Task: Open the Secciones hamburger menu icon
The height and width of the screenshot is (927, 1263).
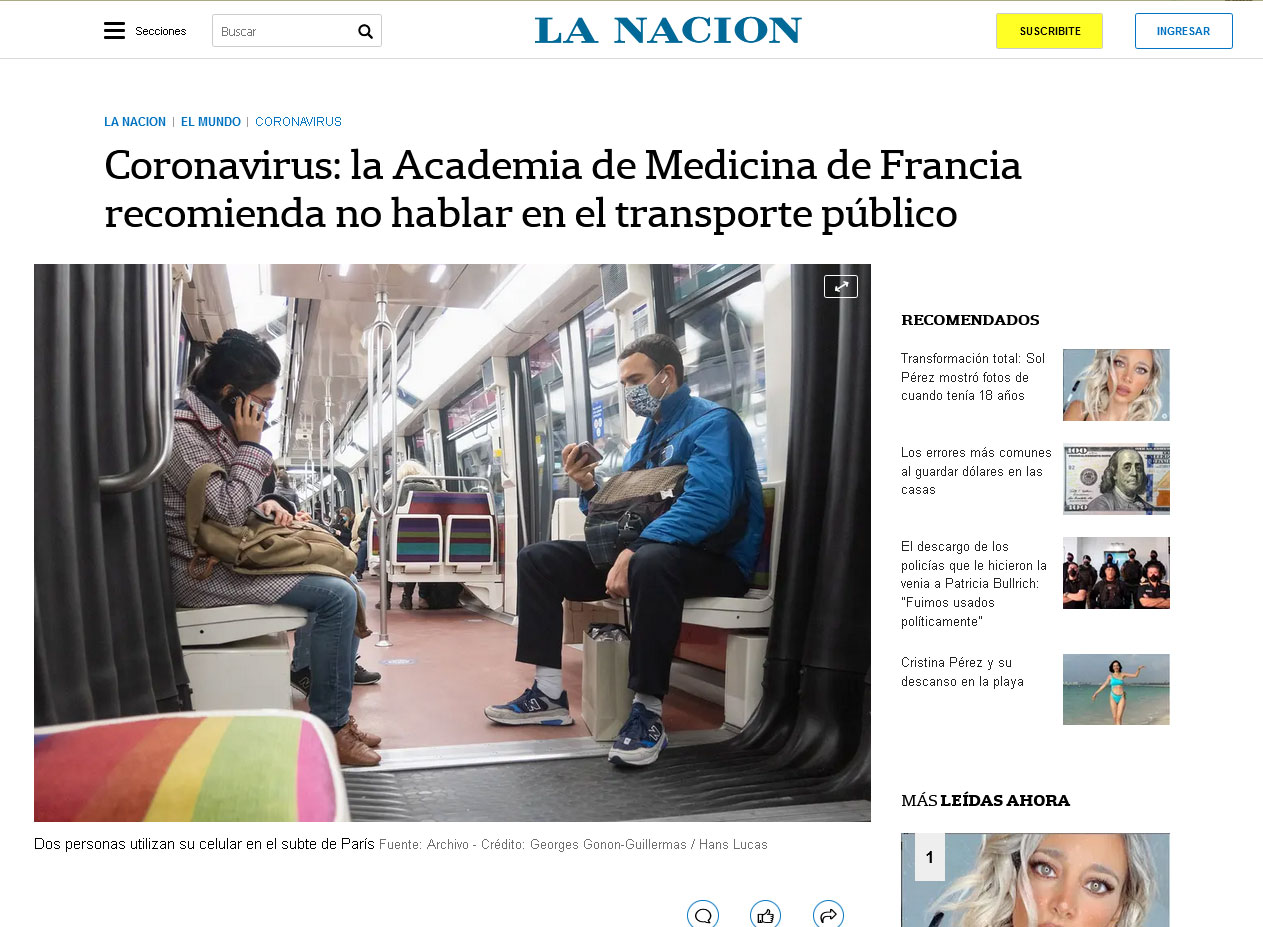Action: pos(114,31)
